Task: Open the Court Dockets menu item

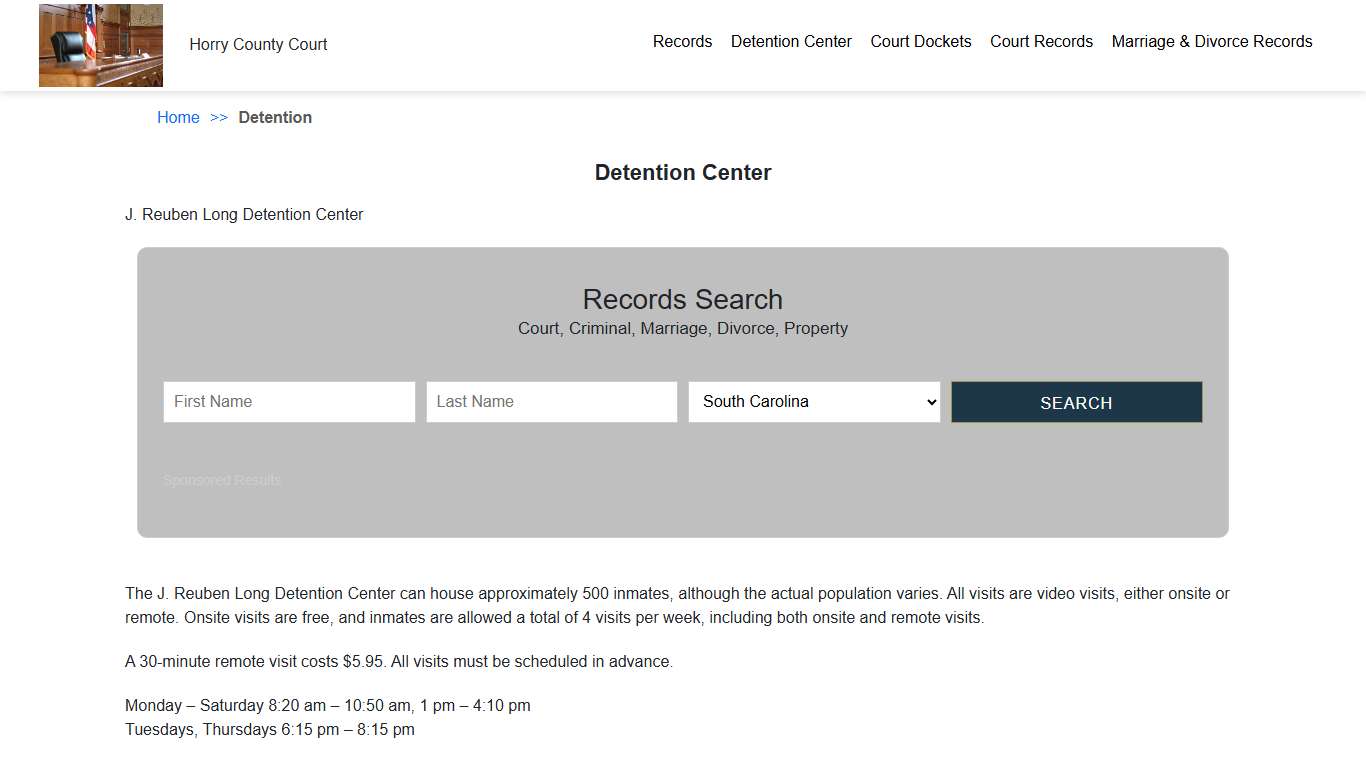Action: coord(920,41)
